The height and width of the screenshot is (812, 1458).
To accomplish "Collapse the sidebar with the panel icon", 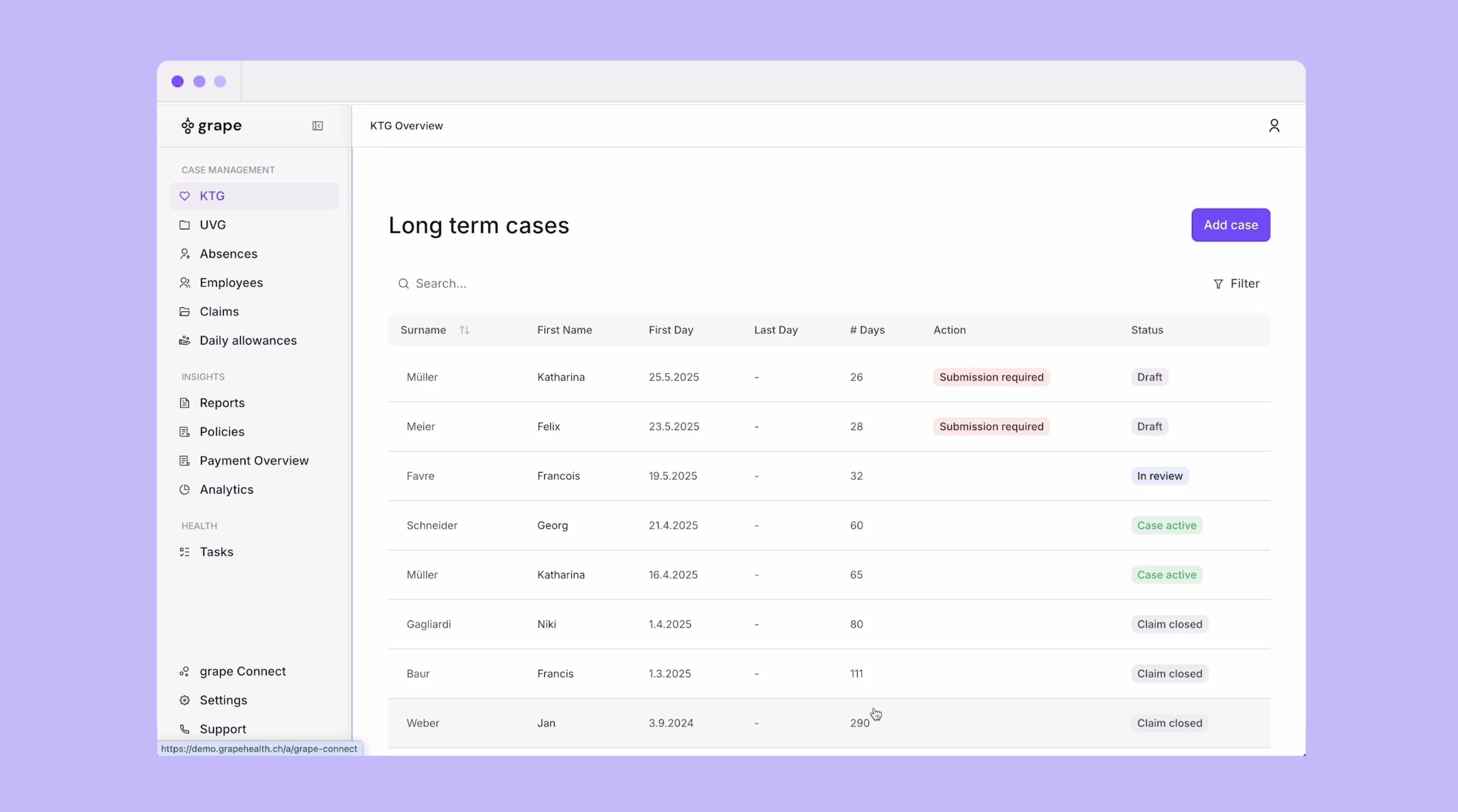I will coord(317,125).
